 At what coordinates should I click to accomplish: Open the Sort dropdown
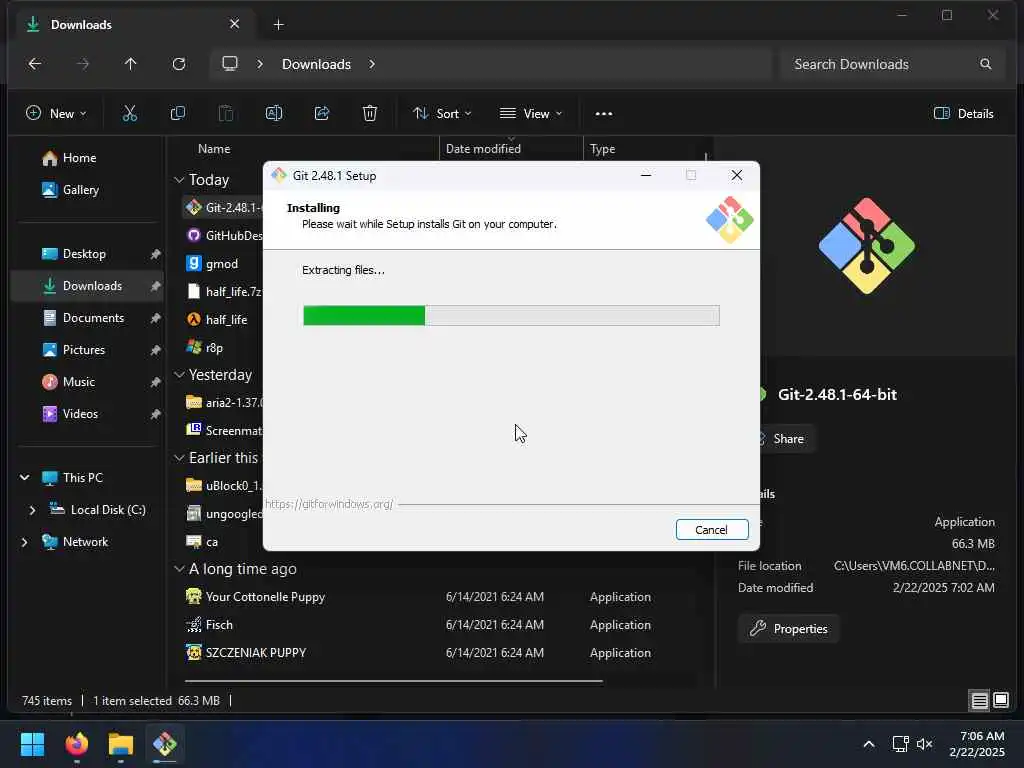(442, 114)
